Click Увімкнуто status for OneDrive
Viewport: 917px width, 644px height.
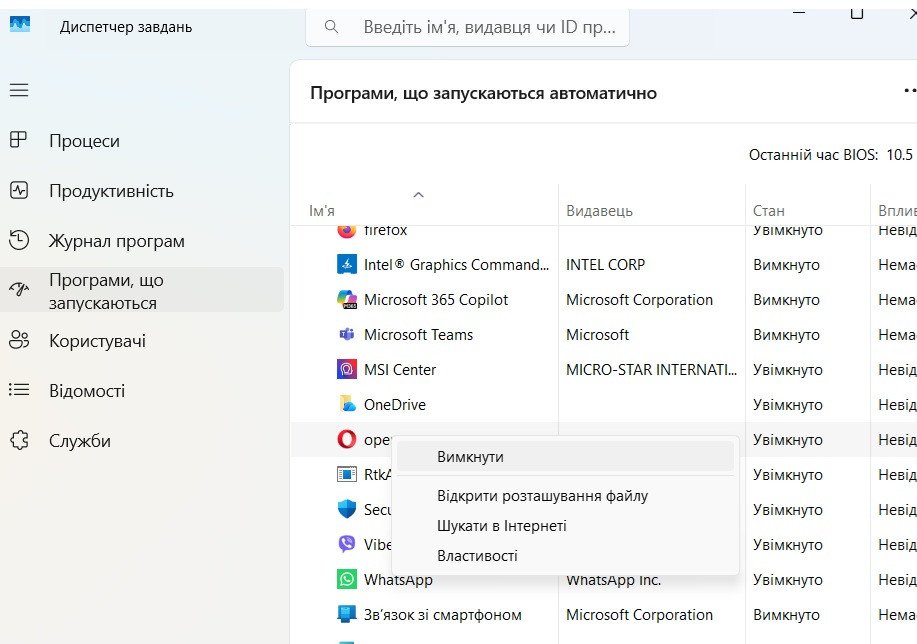tap(788, 404)
